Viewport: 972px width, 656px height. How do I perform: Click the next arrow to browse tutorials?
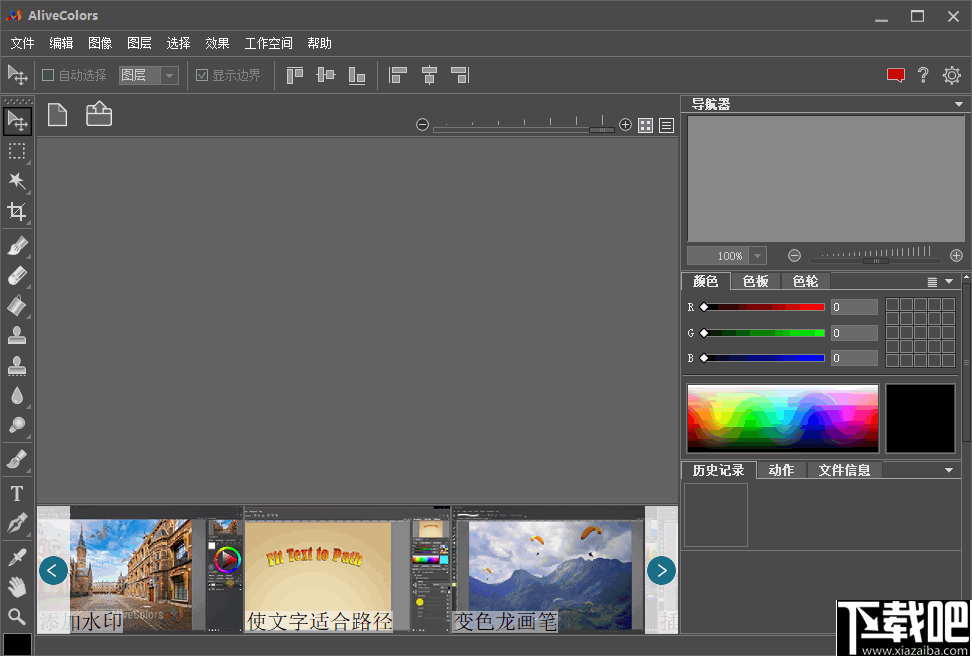click(x=661, y=570)
